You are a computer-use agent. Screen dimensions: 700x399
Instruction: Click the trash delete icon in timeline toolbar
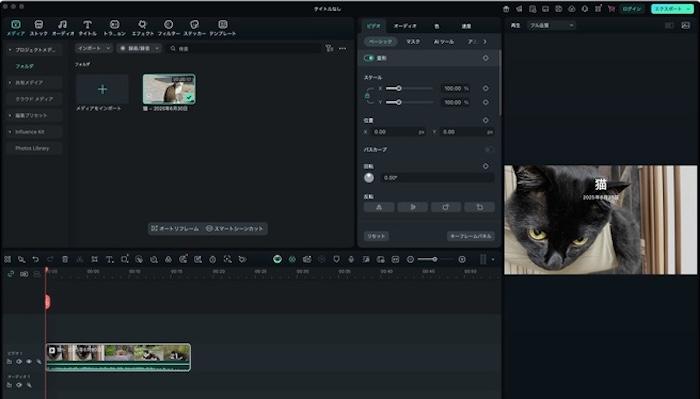click(x=65, y=259)
